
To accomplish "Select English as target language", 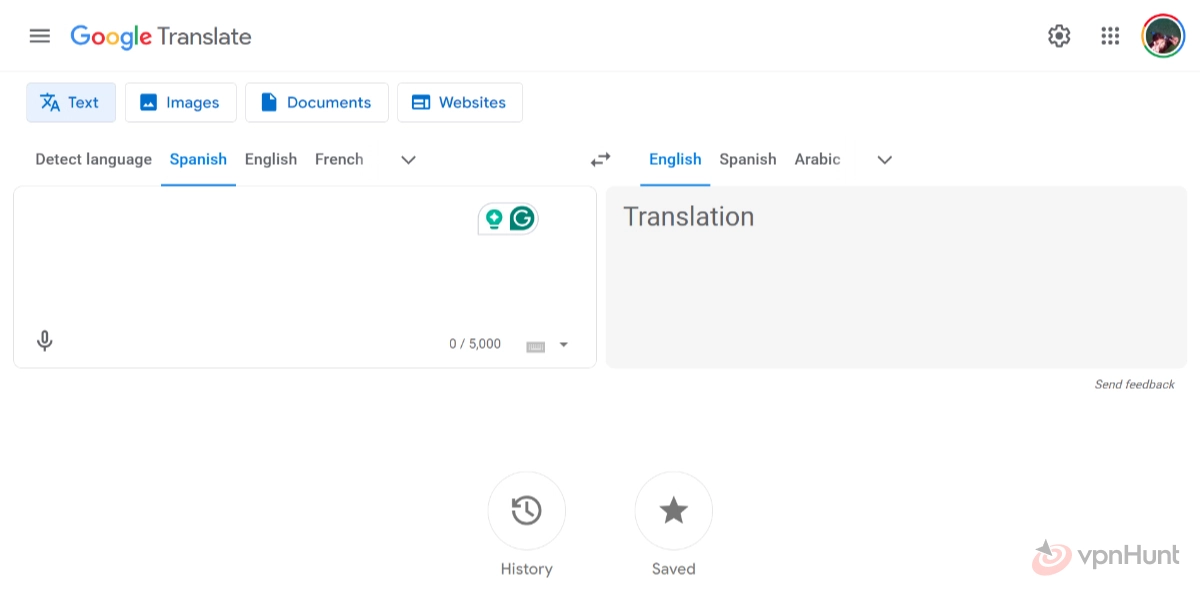I will (x=675, y=159).
